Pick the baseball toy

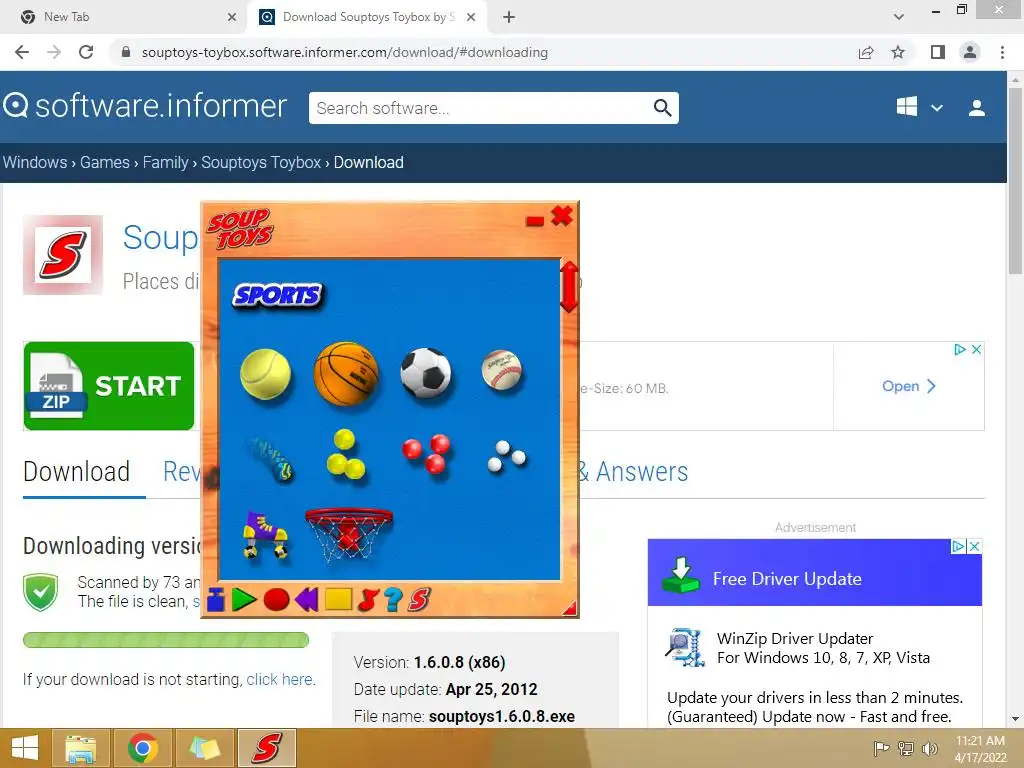(502, 370)
